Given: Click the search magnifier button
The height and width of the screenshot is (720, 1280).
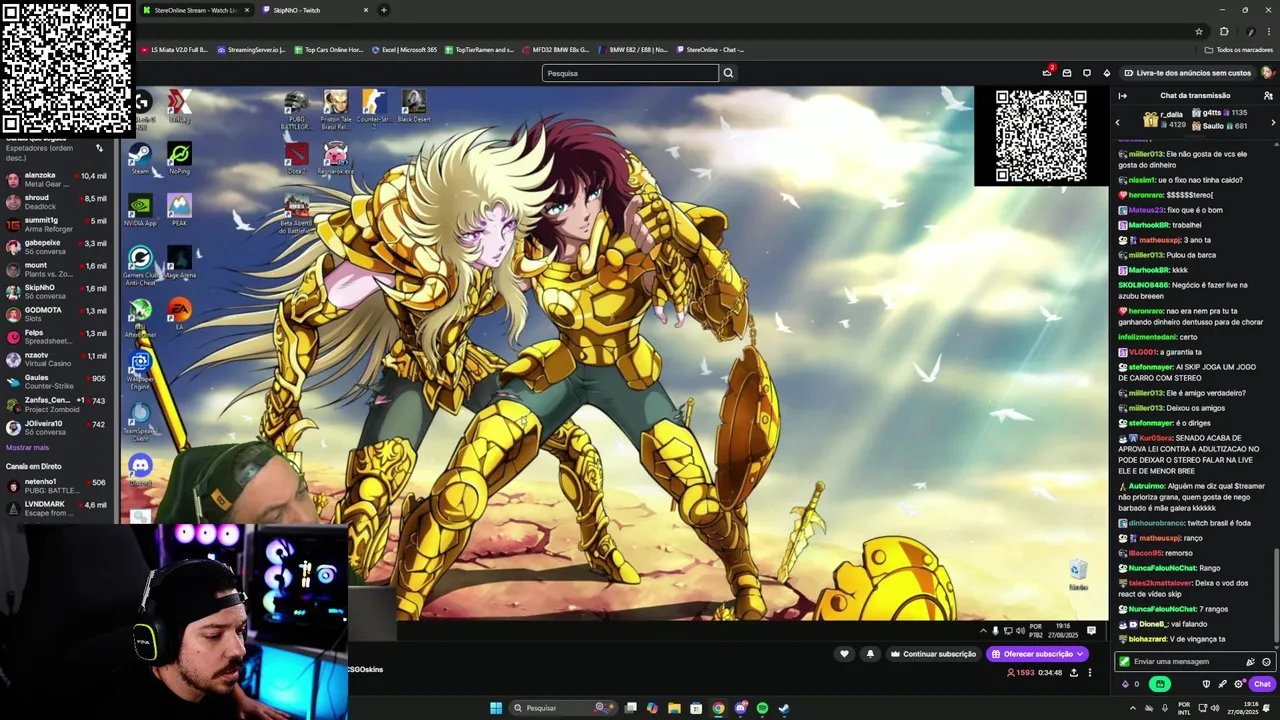Looking at the screenshot, I should tap(728, 73).
